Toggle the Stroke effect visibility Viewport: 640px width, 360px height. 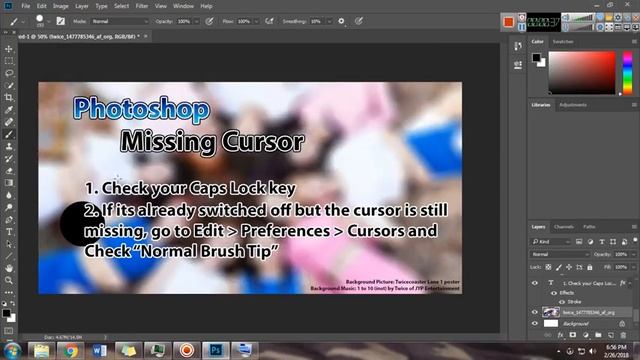(562, 302)
